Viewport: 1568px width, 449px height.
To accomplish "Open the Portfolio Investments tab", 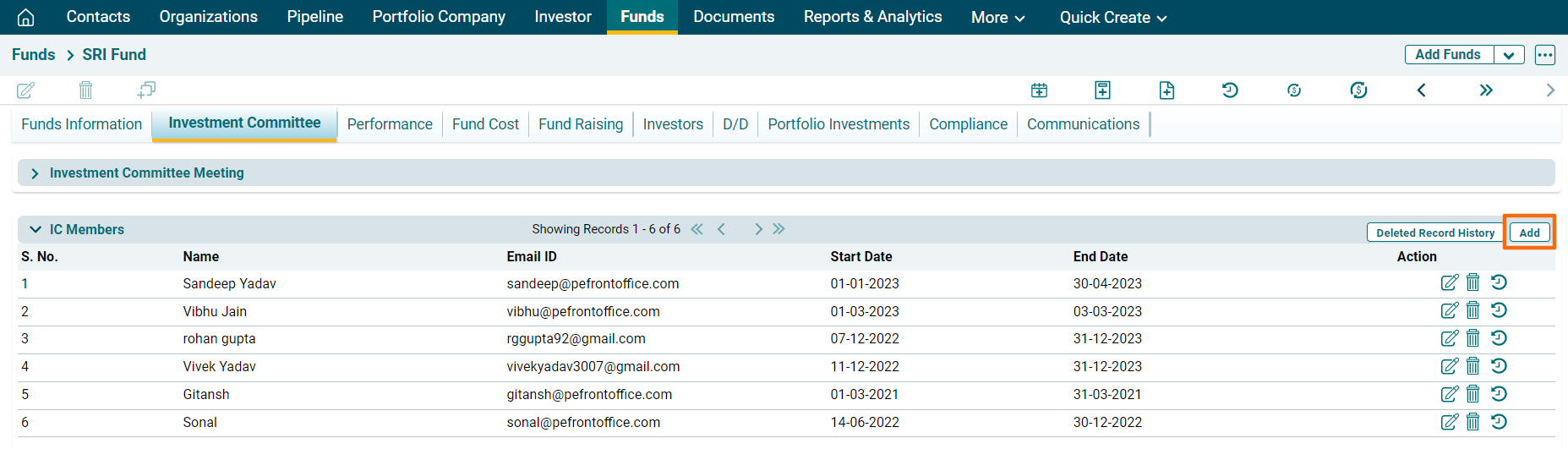I will 838,124.
